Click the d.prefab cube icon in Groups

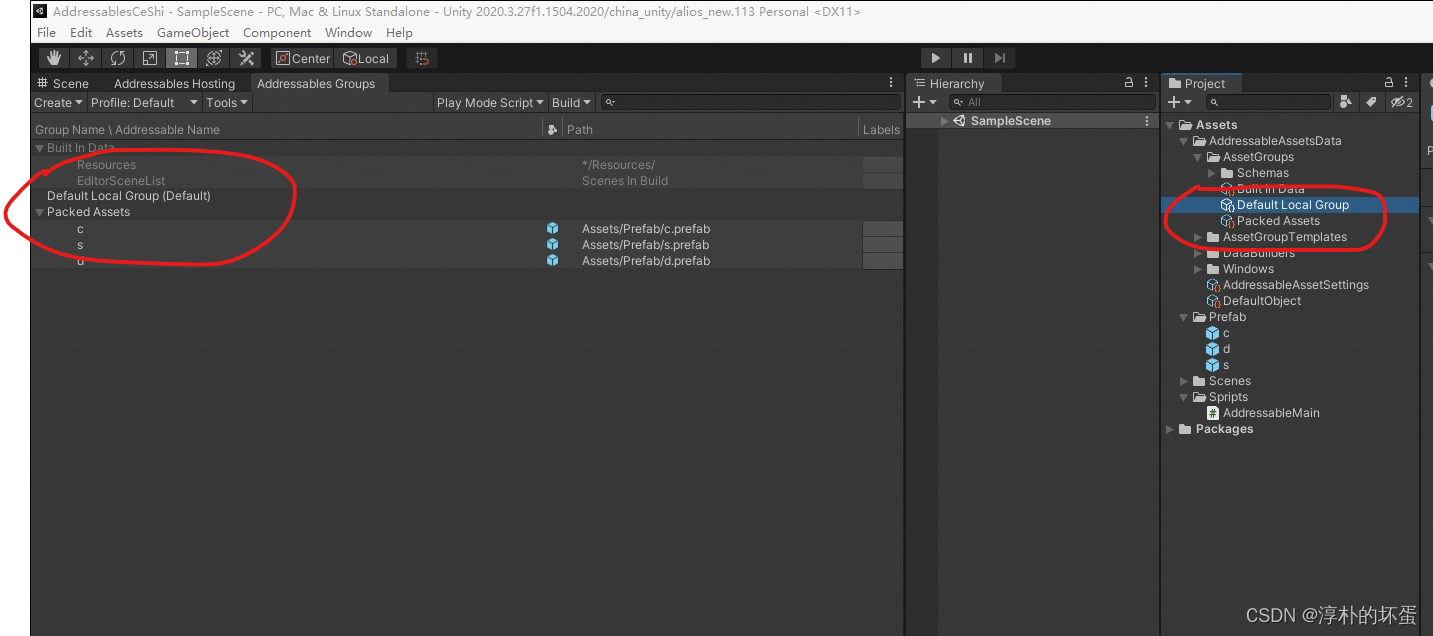[x=552, y=260]
